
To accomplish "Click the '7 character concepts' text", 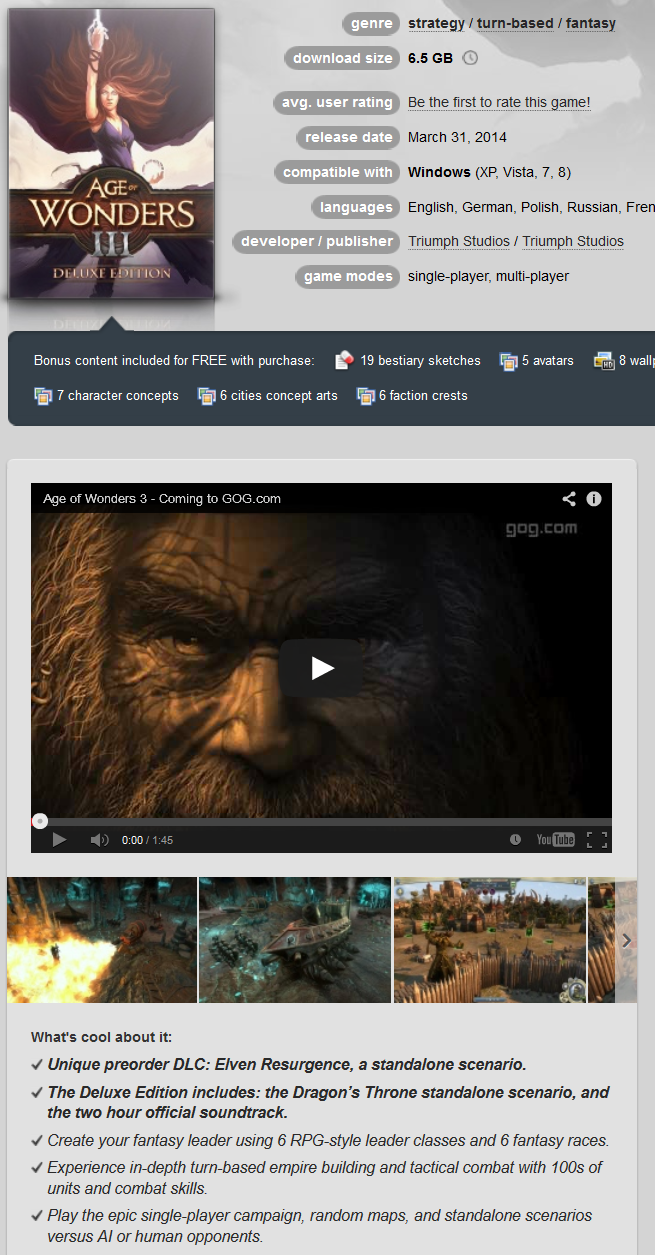I will pos(118,395).
